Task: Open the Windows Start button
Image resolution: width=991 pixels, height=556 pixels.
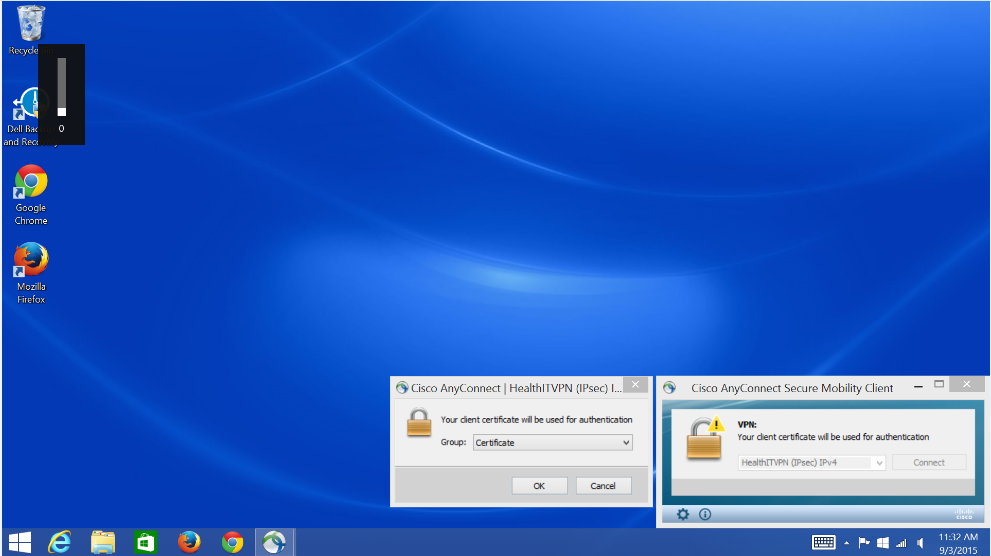Action: tap(20, 542)
